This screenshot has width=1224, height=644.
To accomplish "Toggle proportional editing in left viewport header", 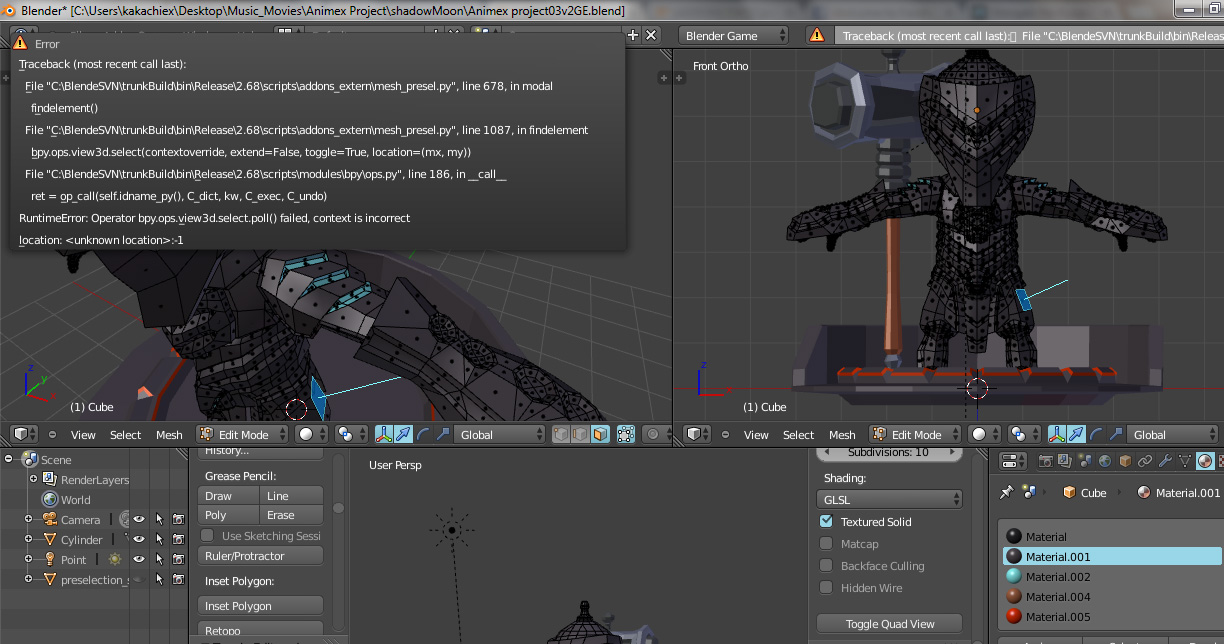I will coord(657,434).
